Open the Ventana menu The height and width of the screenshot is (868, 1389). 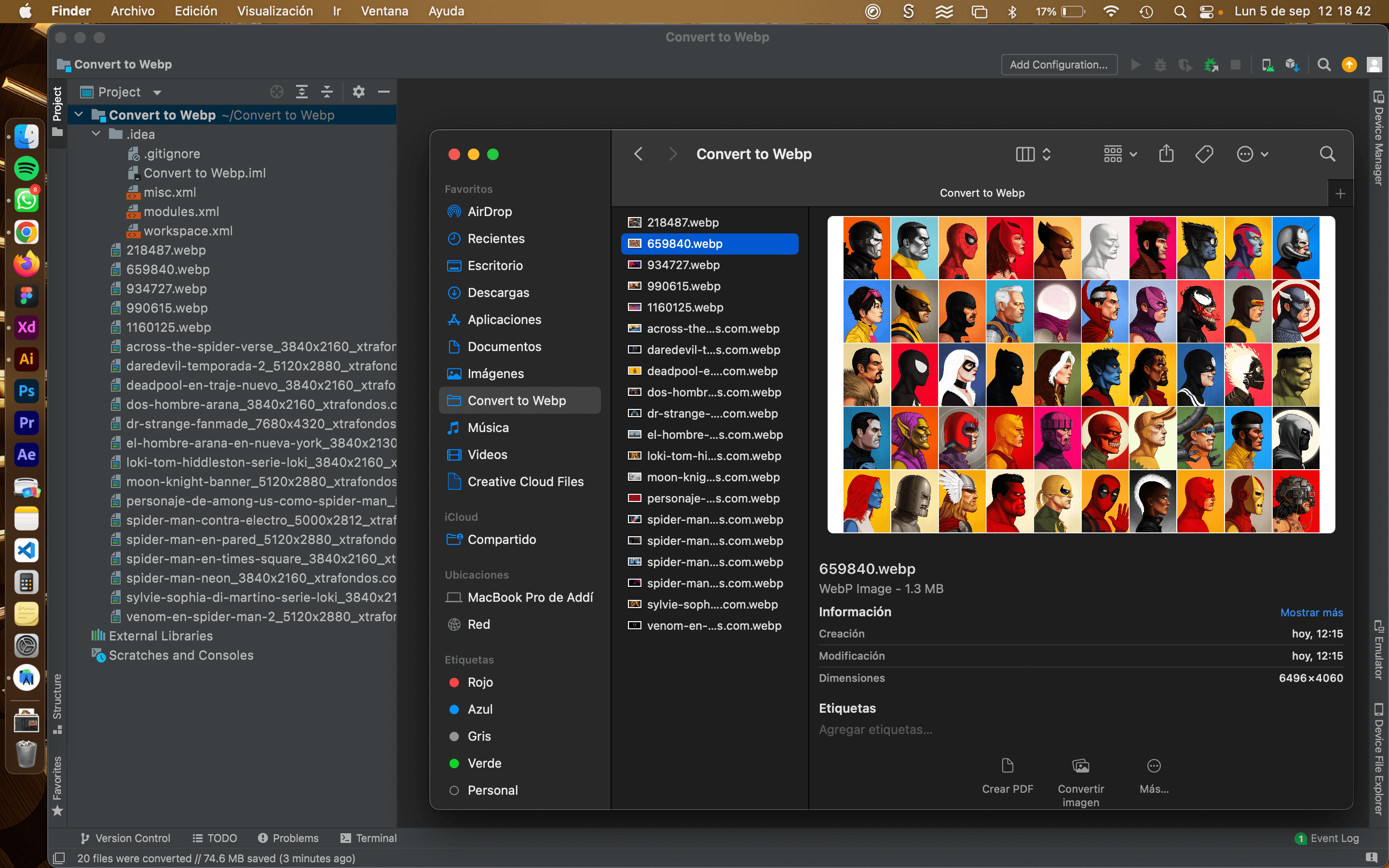pyautogui.click(x=384, y=12)
